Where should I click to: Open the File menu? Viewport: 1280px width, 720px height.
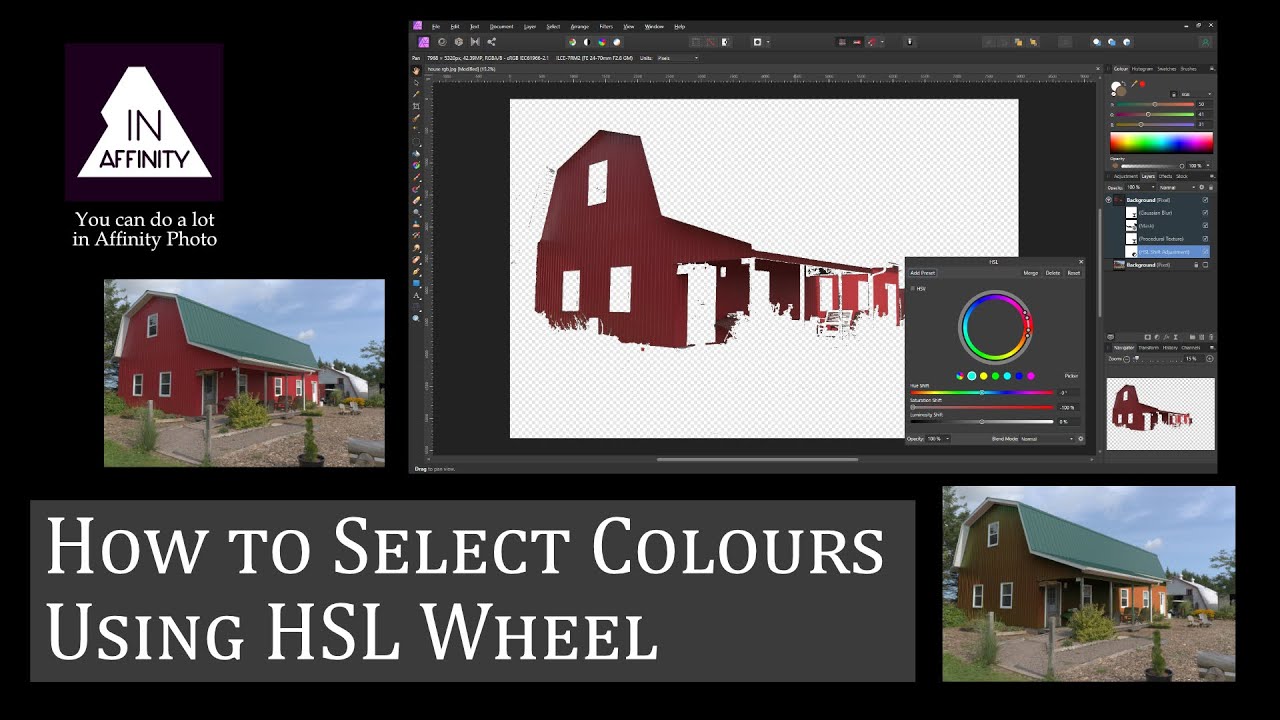click(436, 26)
